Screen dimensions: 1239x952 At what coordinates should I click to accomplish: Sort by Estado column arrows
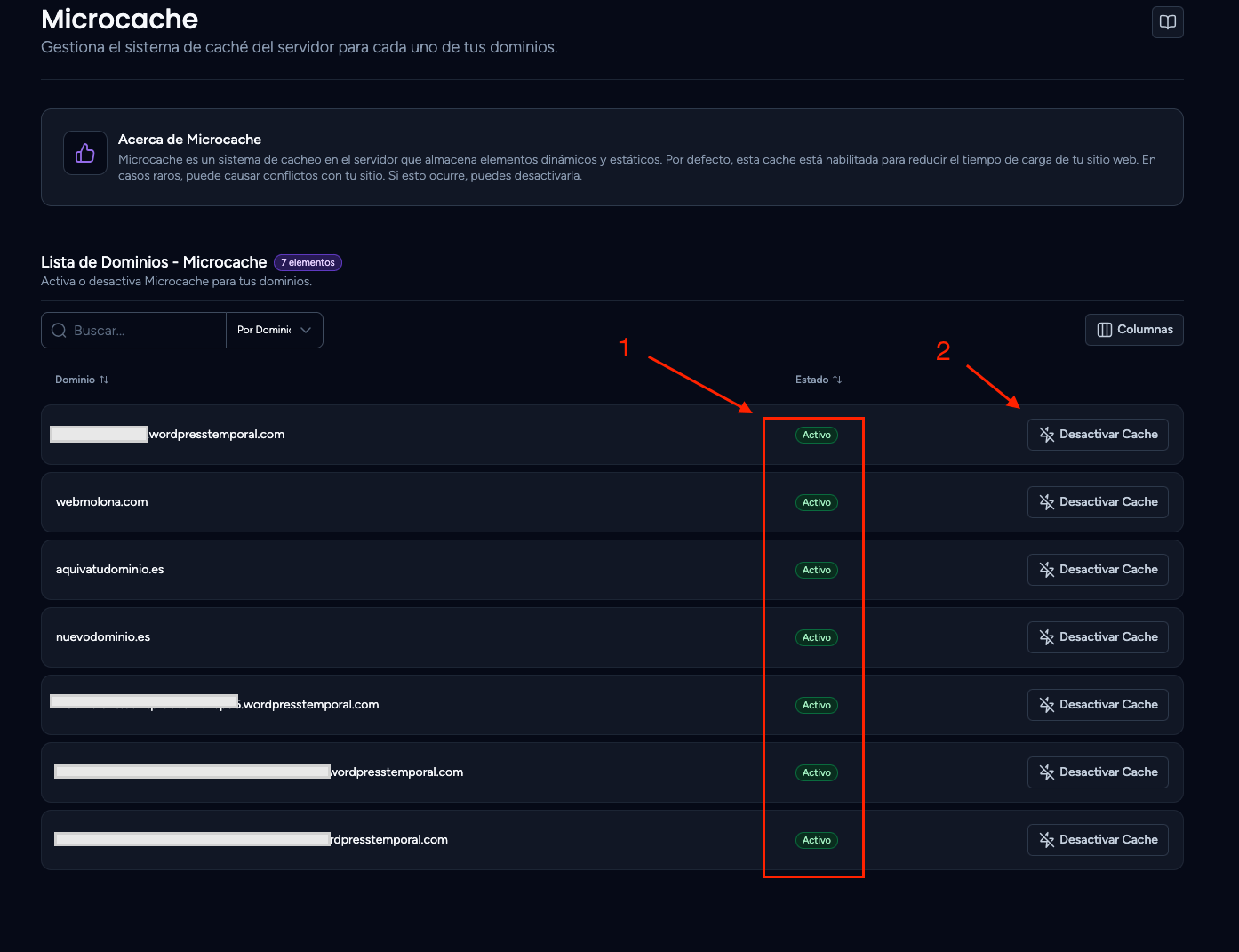837,380
